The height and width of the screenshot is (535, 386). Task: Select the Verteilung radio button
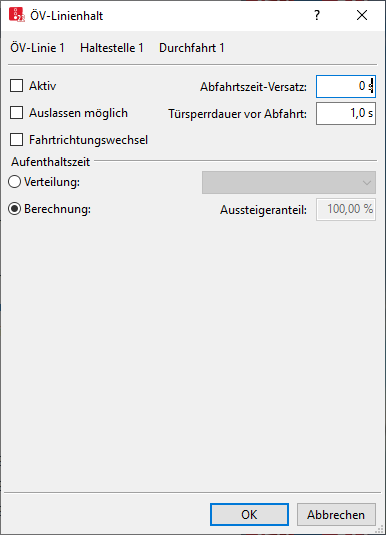(x=15, y=182)
